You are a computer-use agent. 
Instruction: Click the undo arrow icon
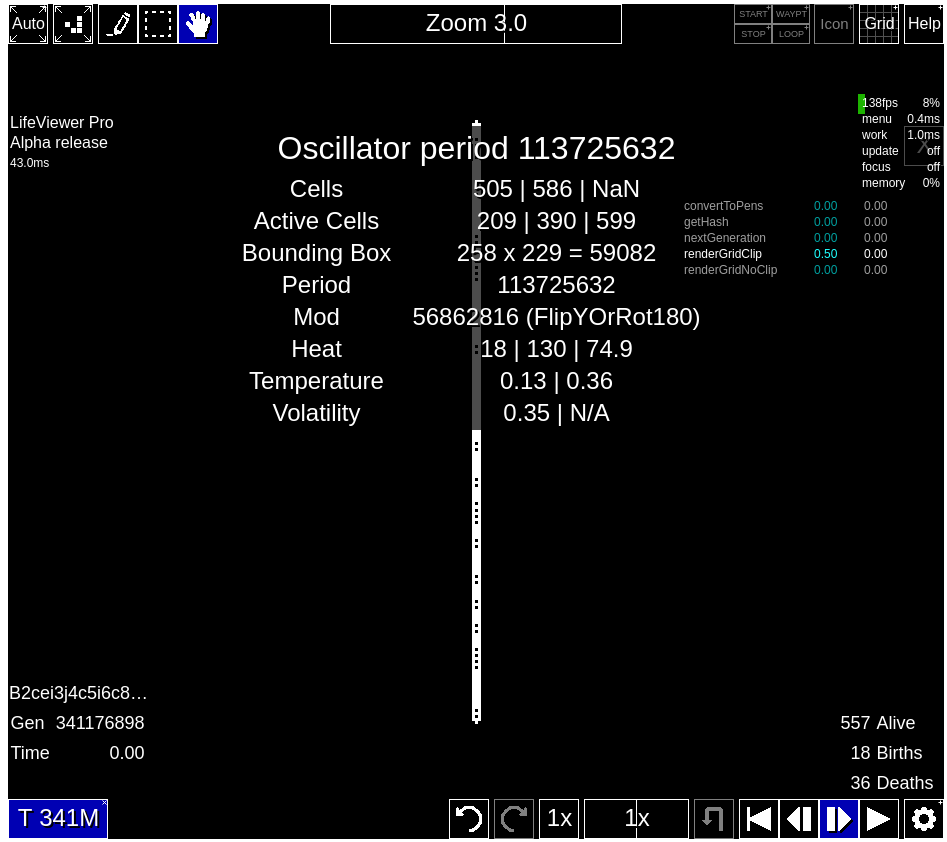coord(469,819)
